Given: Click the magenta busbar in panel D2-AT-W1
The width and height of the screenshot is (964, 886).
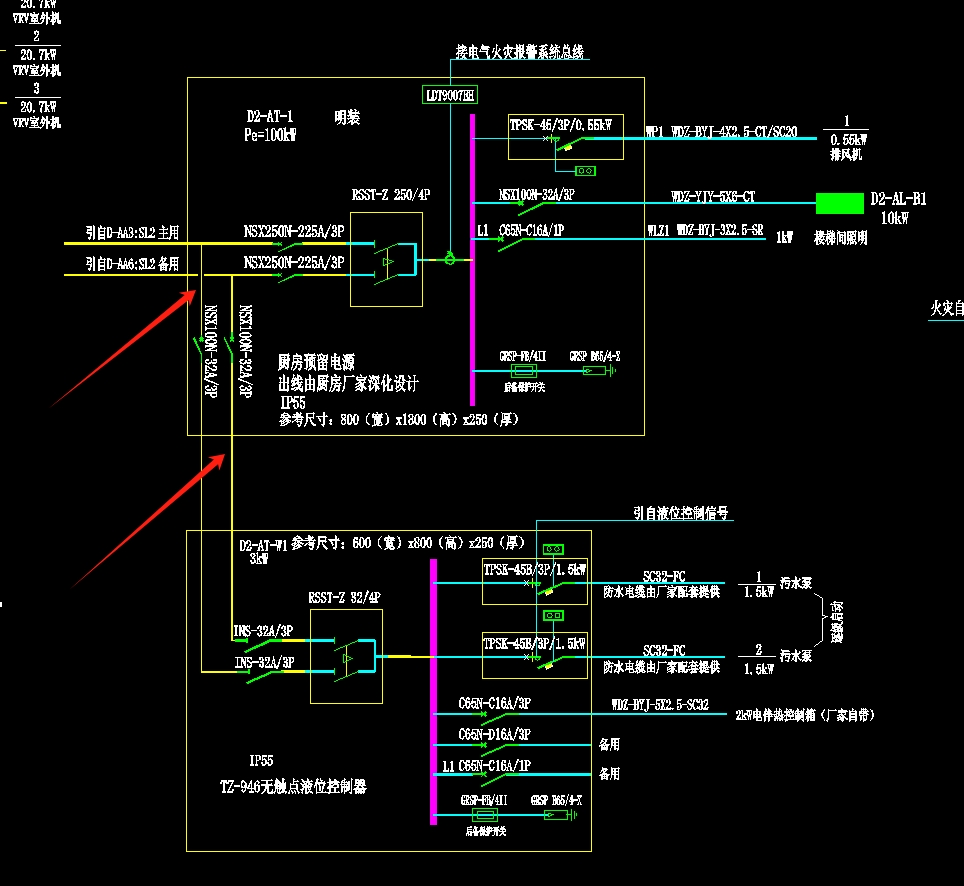Looking at the screenshot, I should (x=433, y=692).
